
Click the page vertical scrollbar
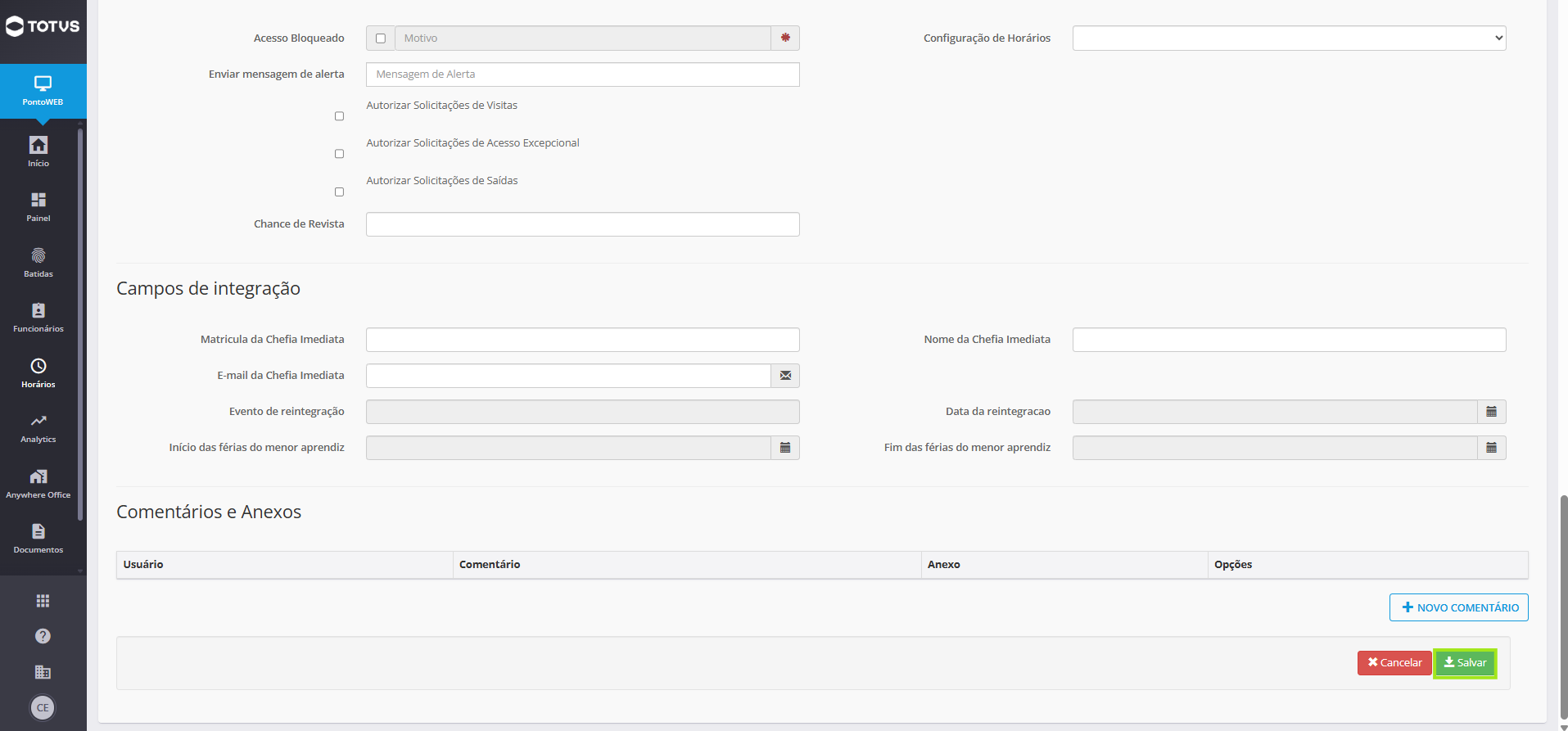1563,606
